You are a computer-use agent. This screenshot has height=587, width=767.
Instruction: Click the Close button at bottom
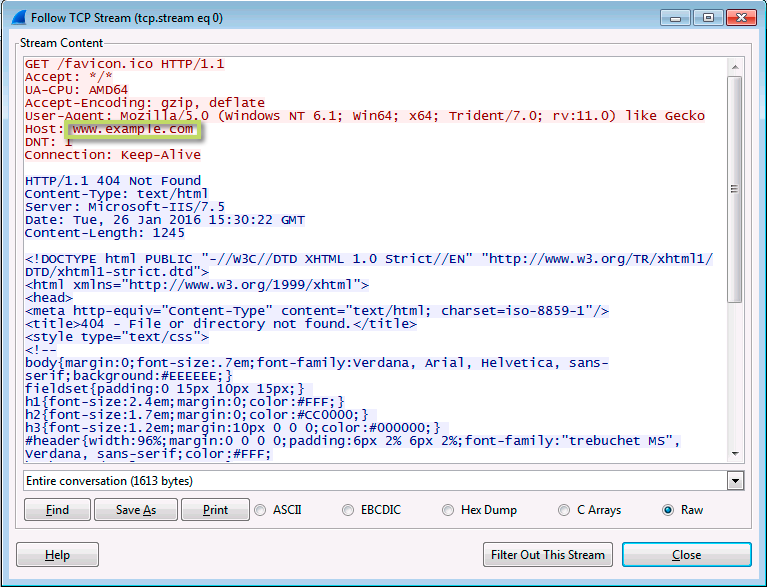tap(687, 555)
